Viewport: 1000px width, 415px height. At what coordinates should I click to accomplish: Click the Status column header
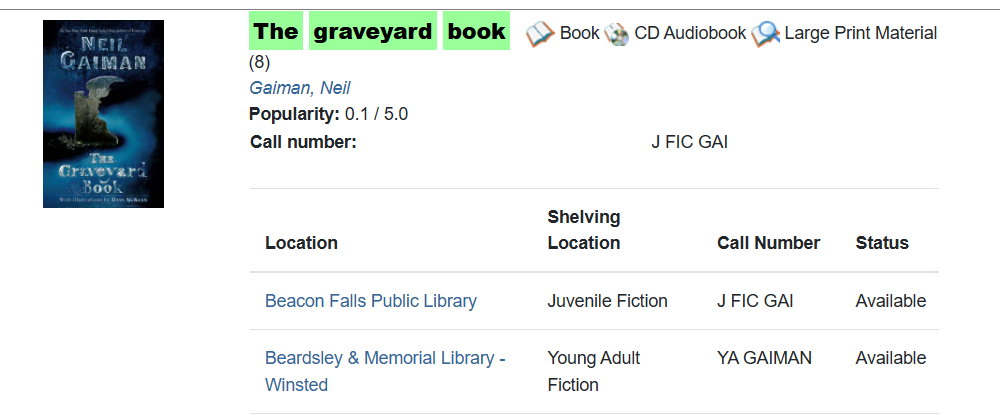click(x=882, y=243)
